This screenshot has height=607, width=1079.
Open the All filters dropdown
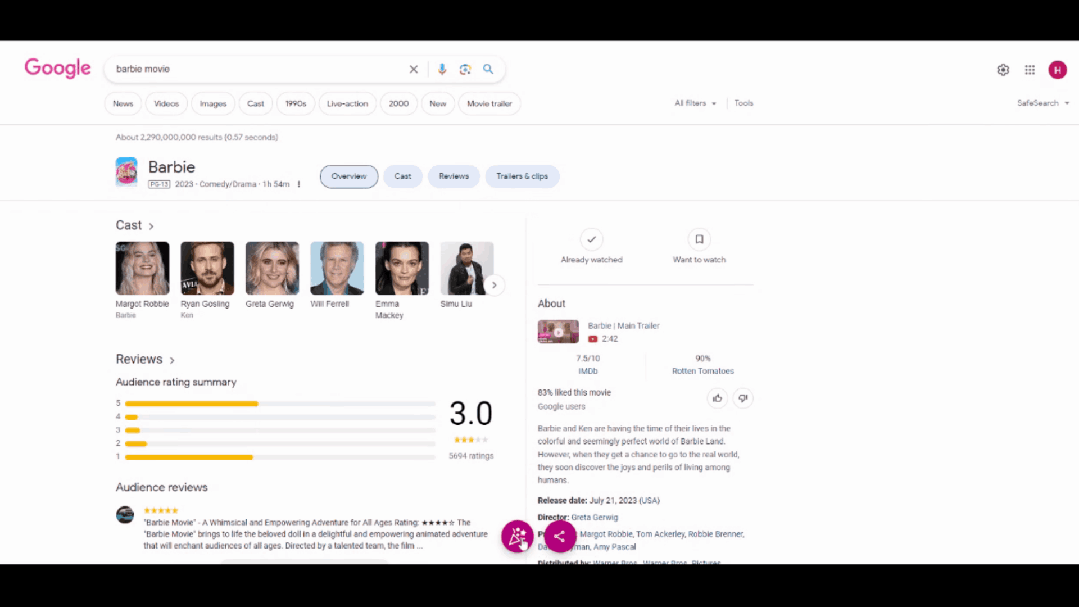(695, 103)
